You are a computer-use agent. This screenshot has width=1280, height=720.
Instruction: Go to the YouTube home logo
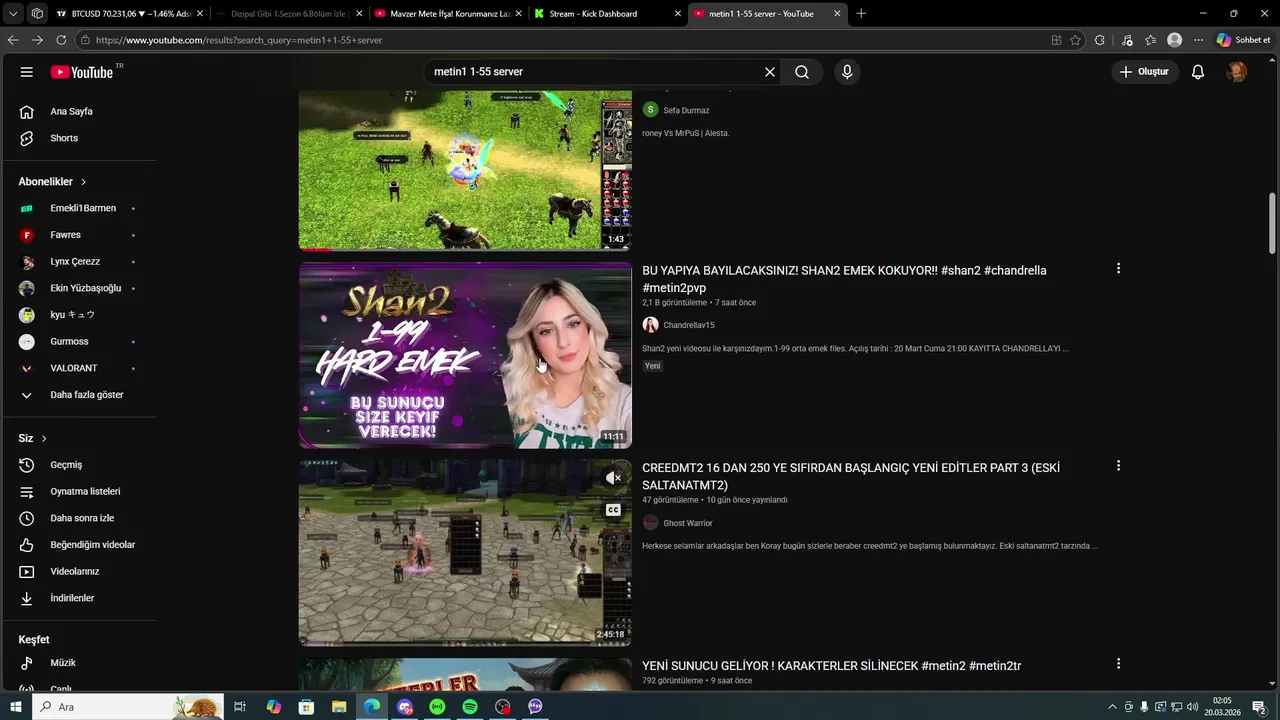coord(82,72)
